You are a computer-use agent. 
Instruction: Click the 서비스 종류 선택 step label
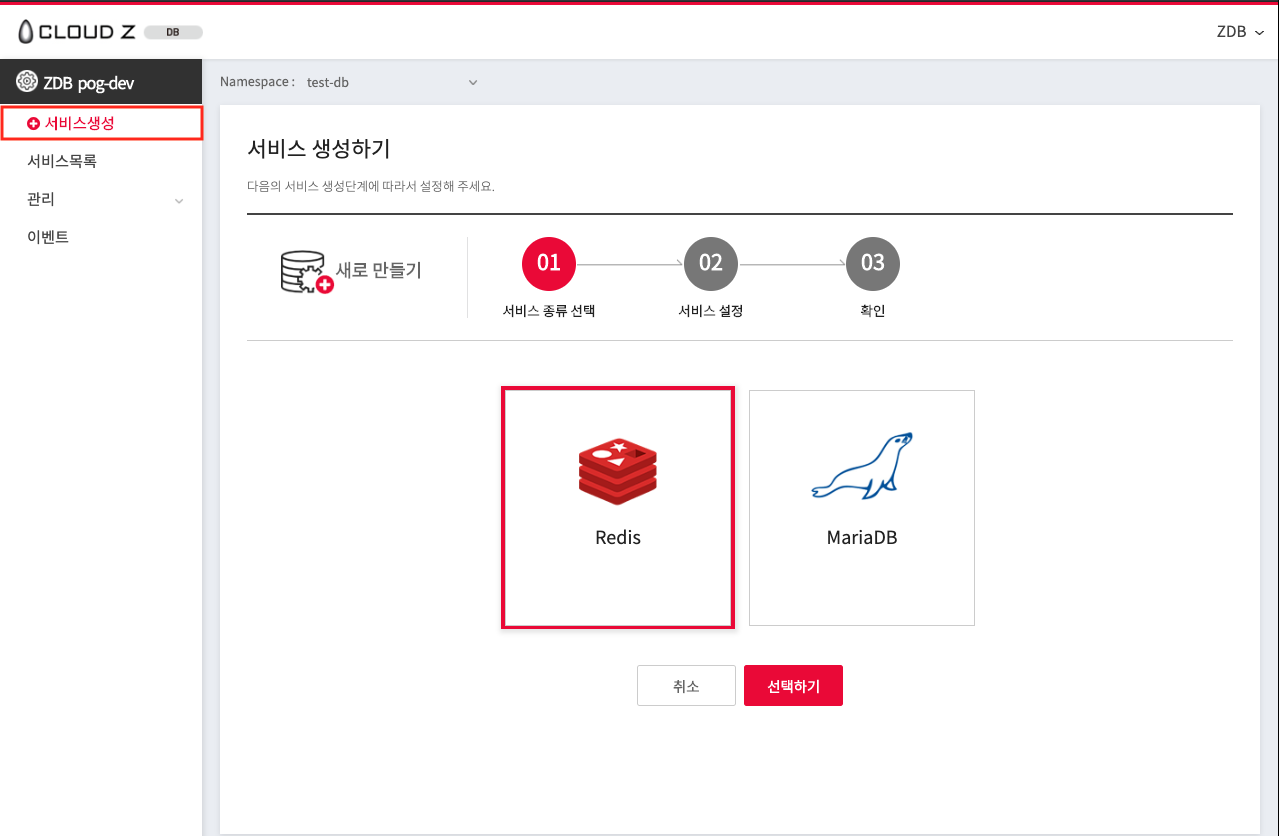[x=549, y=311]
